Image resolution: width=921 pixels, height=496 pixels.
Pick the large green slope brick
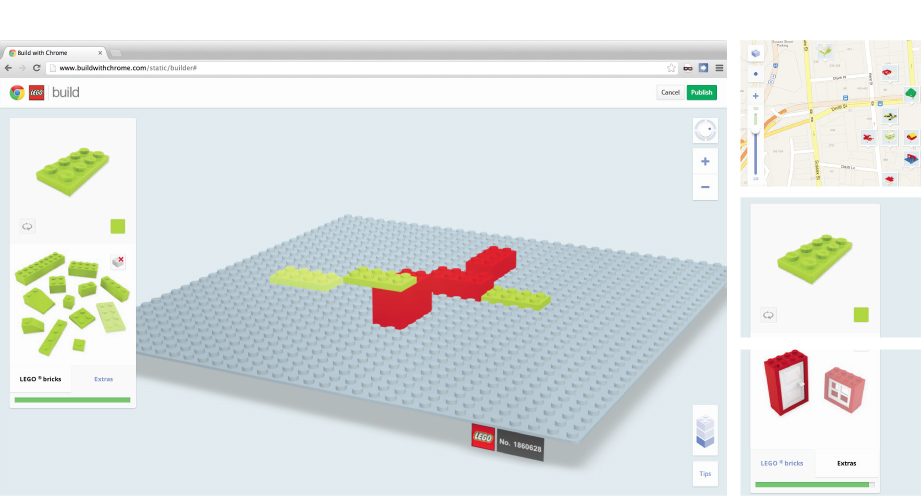(38, 300)
